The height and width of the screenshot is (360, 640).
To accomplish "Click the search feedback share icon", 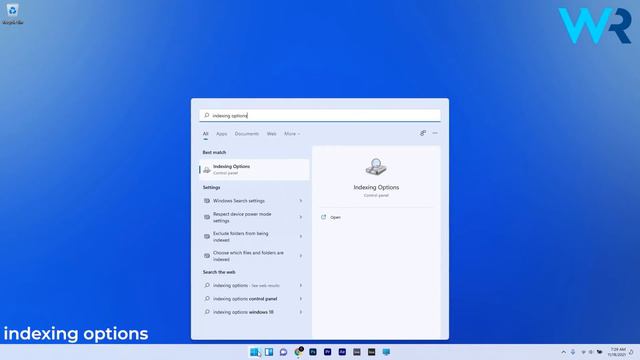I will [423, 133].
